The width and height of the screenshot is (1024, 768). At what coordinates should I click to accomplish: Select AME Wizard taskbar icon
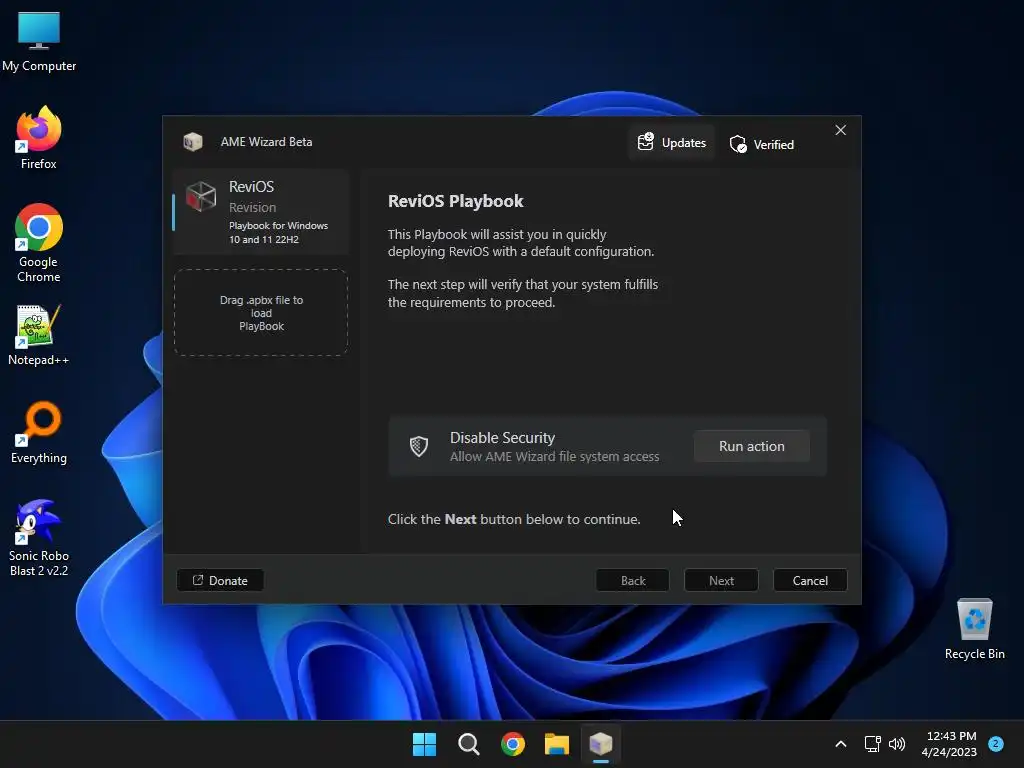[x=601, y=744]
